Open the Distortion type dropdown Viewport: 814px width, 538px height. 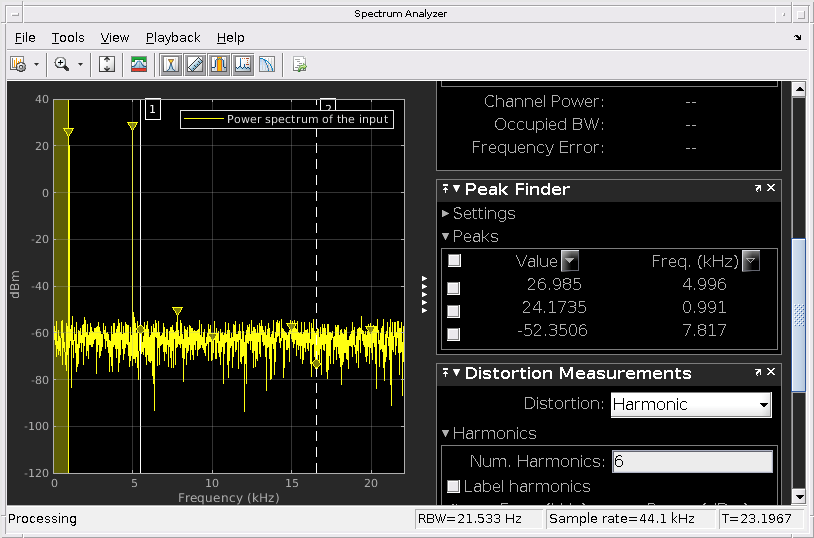(x=691, y=404)
